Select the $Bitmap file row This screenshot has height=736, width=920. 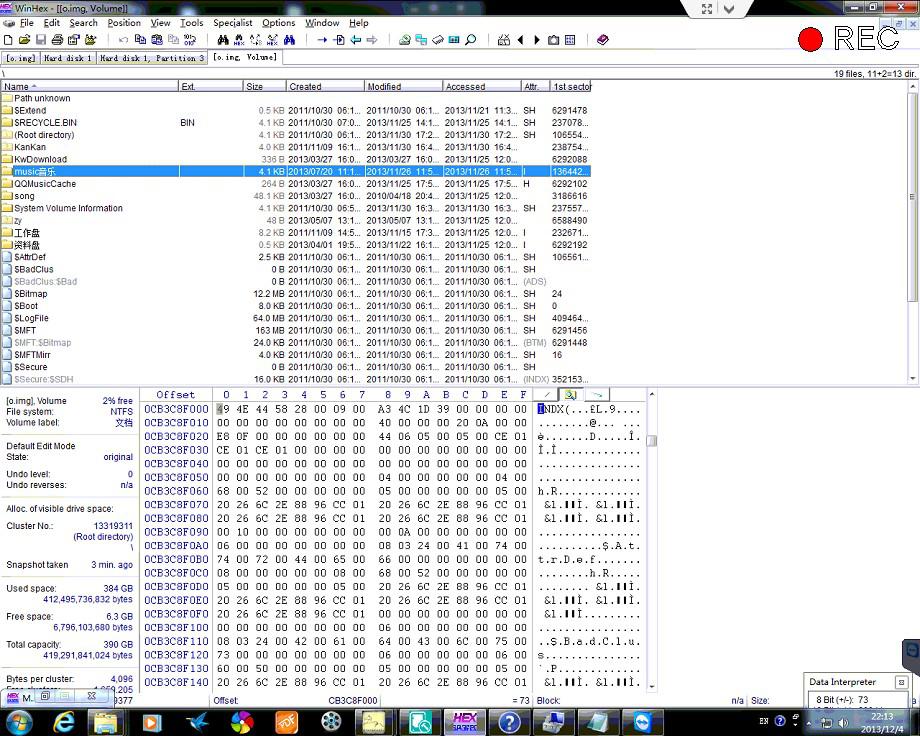[296, 293]
